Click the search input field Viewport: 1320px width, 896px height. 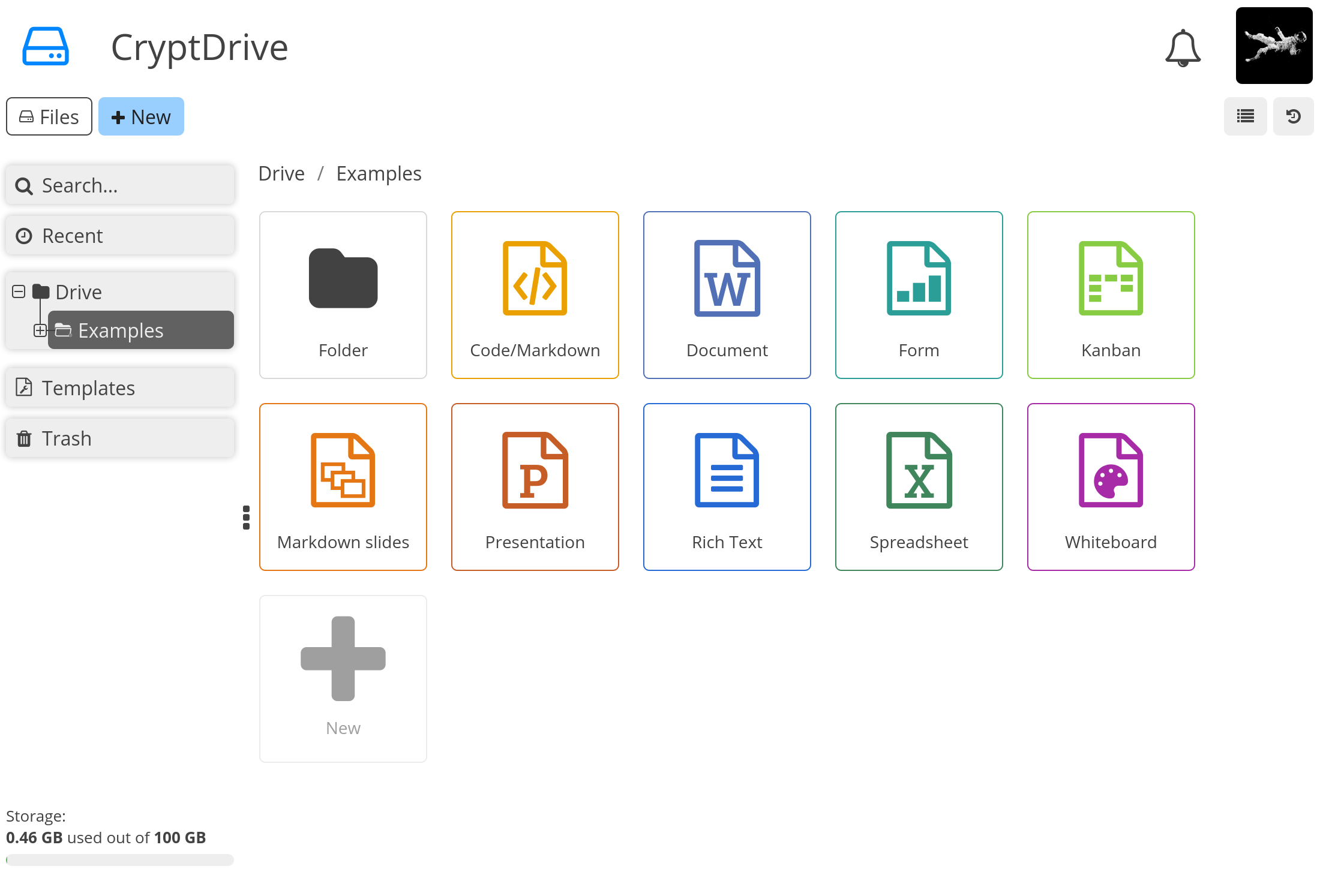(120, 185)
